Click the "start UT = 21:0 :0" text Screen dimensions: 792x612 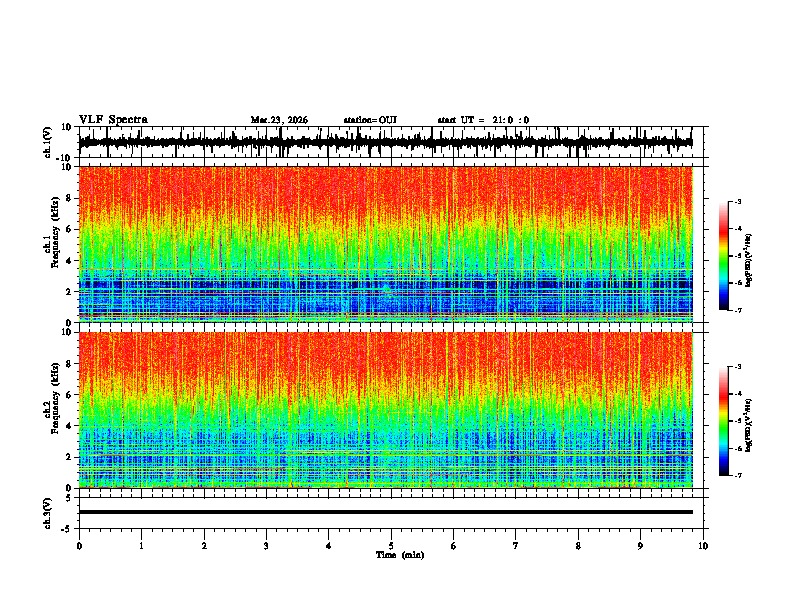(x=483, y=120)
